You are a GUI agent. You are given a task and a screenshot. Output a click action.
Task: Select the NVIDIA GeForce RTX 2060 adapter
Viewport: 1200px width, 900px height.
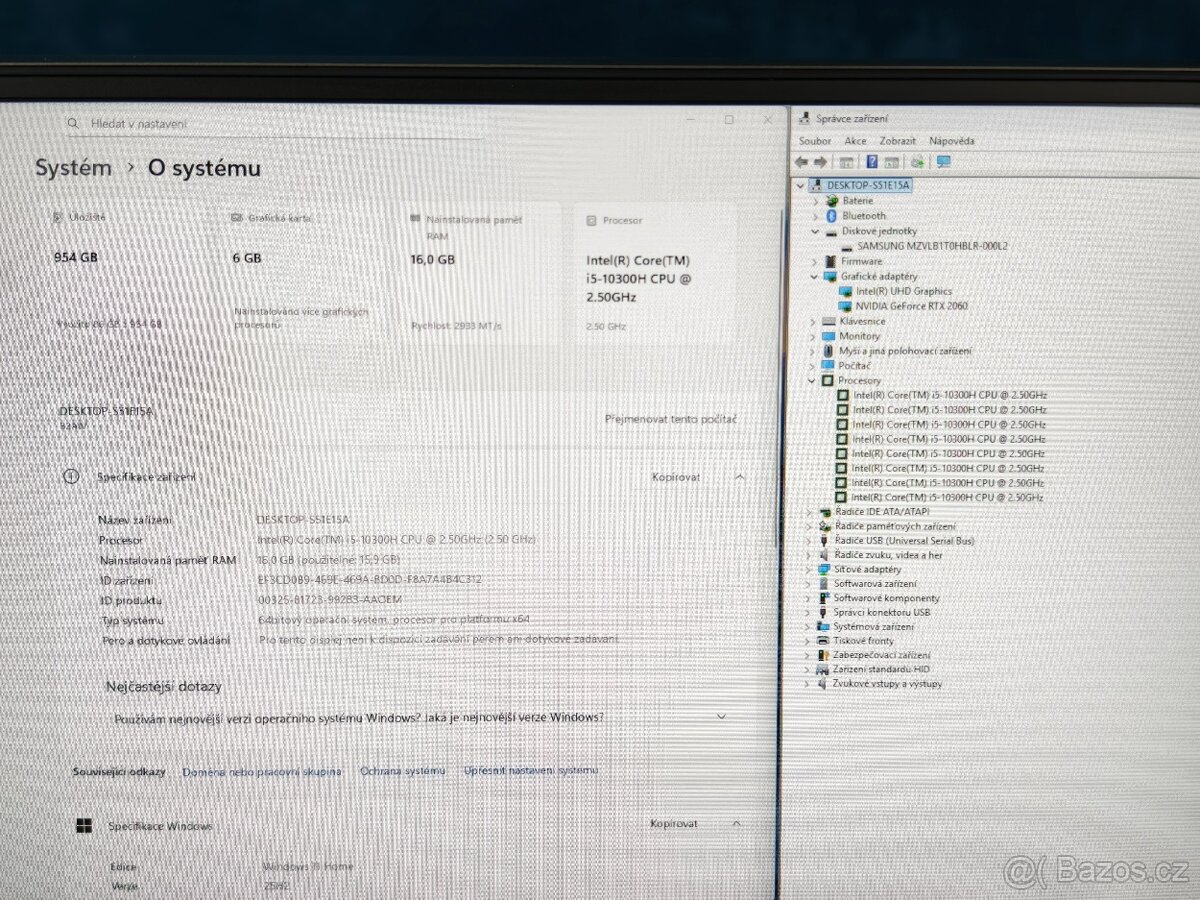(x=910, y=306)
